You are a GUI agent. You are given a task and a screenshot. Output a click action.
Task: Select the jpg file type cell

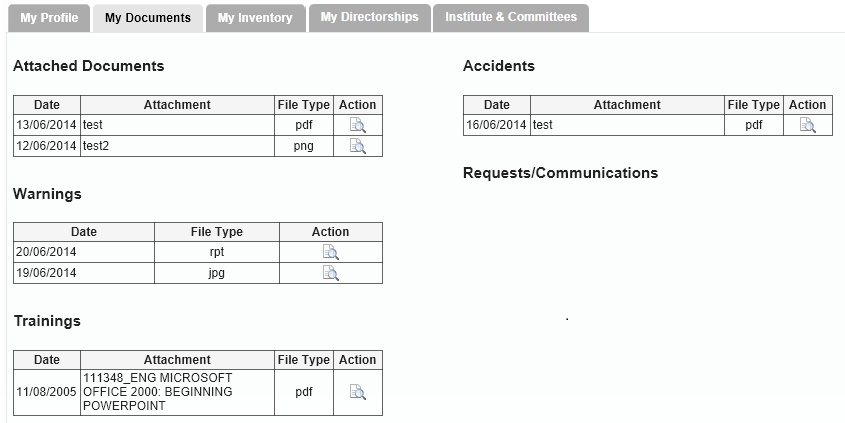pyautogui.click(x=217, y=273)
